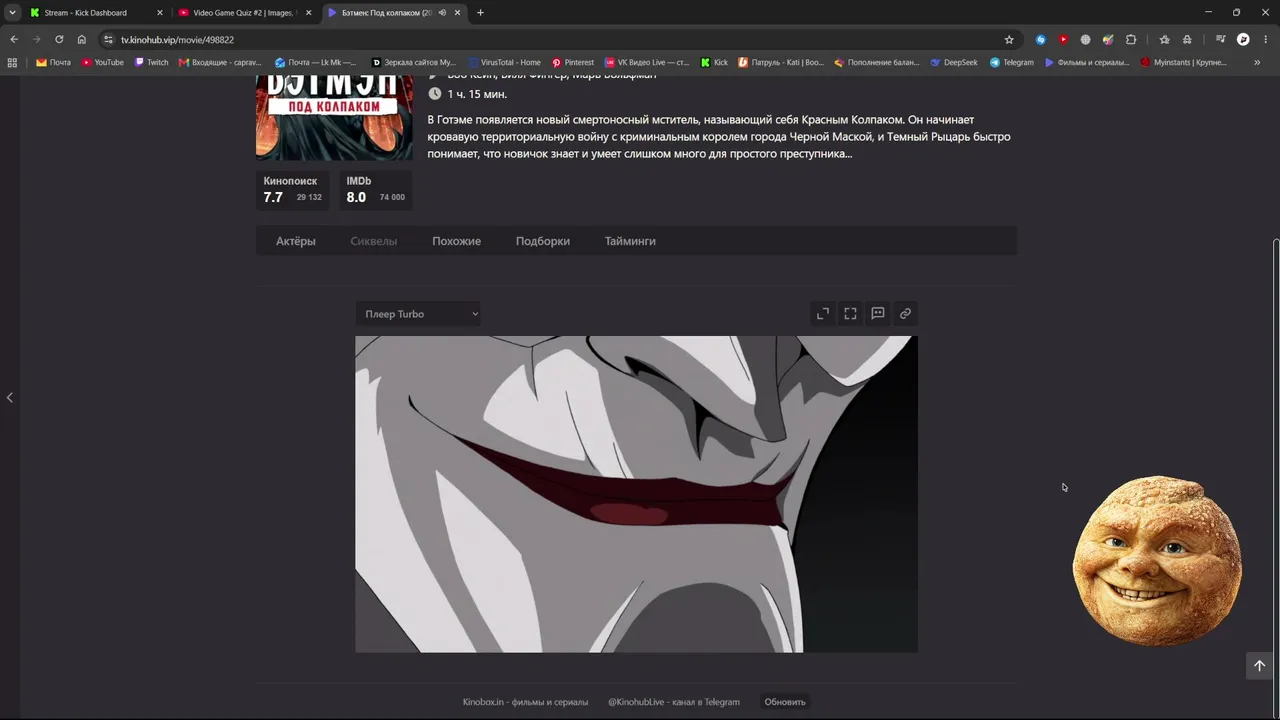Reload the current page

click(59, 40)
